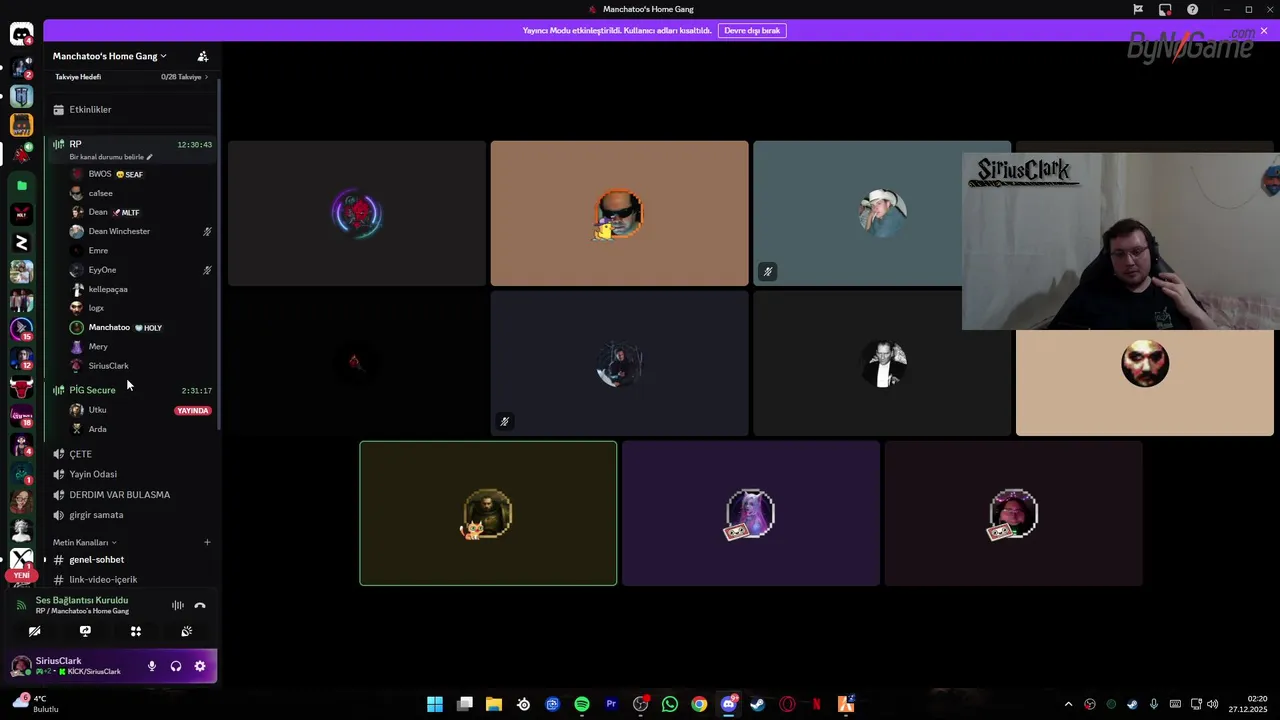This screenshot has height=720, width=1280.
Task: Show hidden system tray icons chevron
Action: click(1068, 704)
